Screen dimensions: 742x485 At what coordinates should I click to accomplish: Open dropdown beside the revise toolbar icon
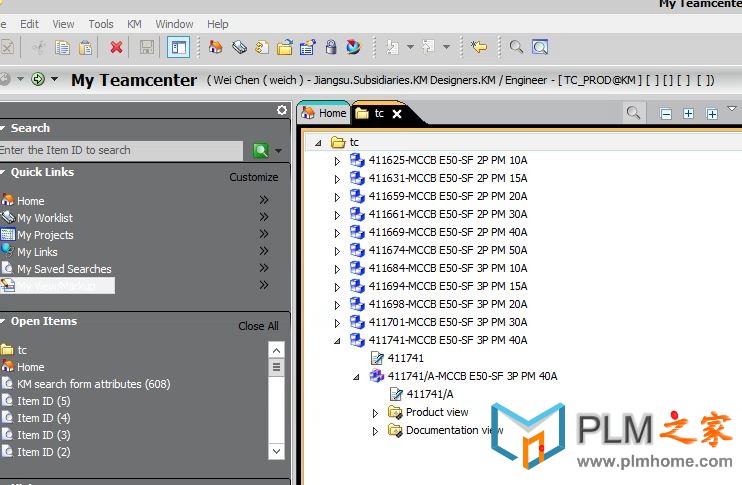(410, 47)
